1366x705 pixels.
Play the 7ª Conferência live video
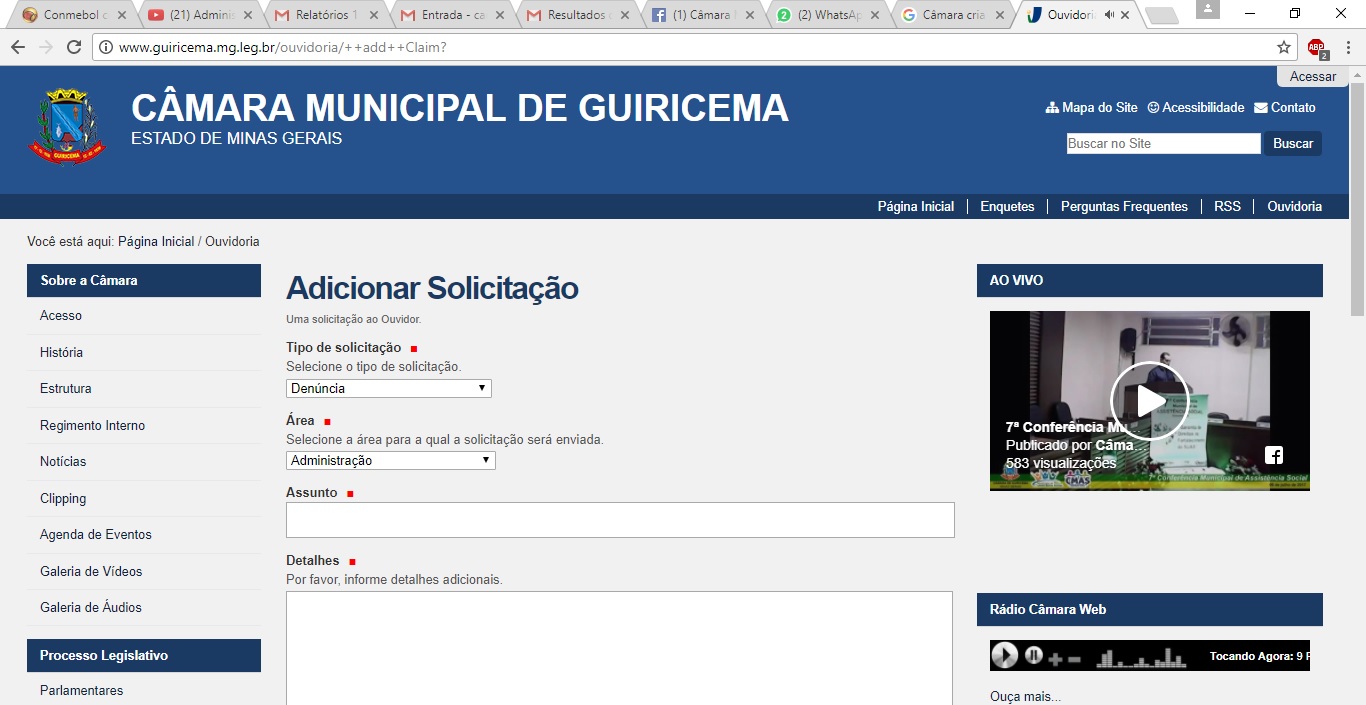point(1149,400)
